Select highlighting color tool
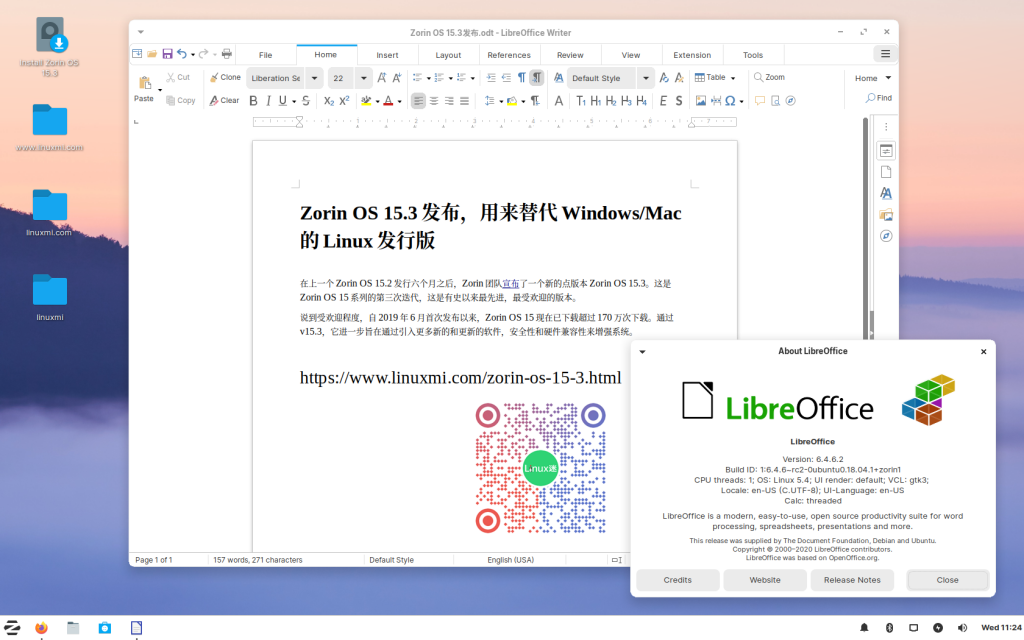The height and width of the screenshot is (640, 1024). (364, 101)
